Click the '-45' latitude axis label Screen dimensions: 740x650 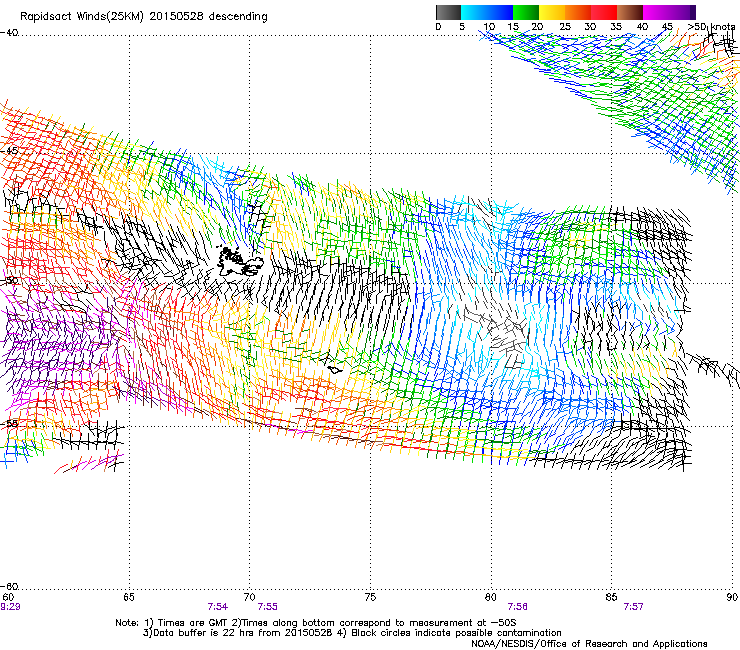[x=9, y=151]
